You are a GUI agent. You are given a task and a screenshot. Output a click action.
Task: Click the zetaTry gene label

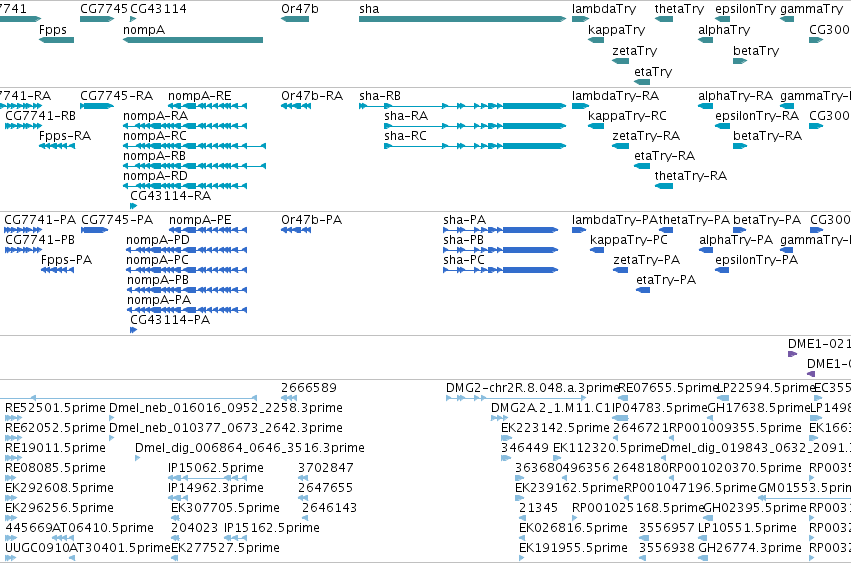point(634,50)
